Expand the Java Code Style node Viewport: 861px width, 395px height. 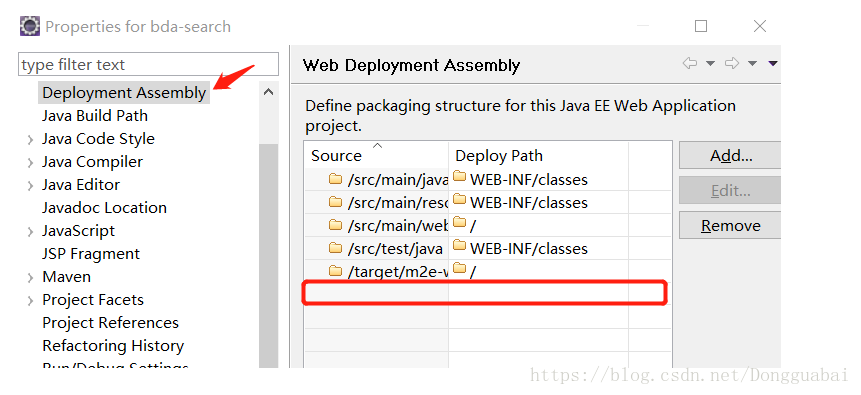[30, 140]
